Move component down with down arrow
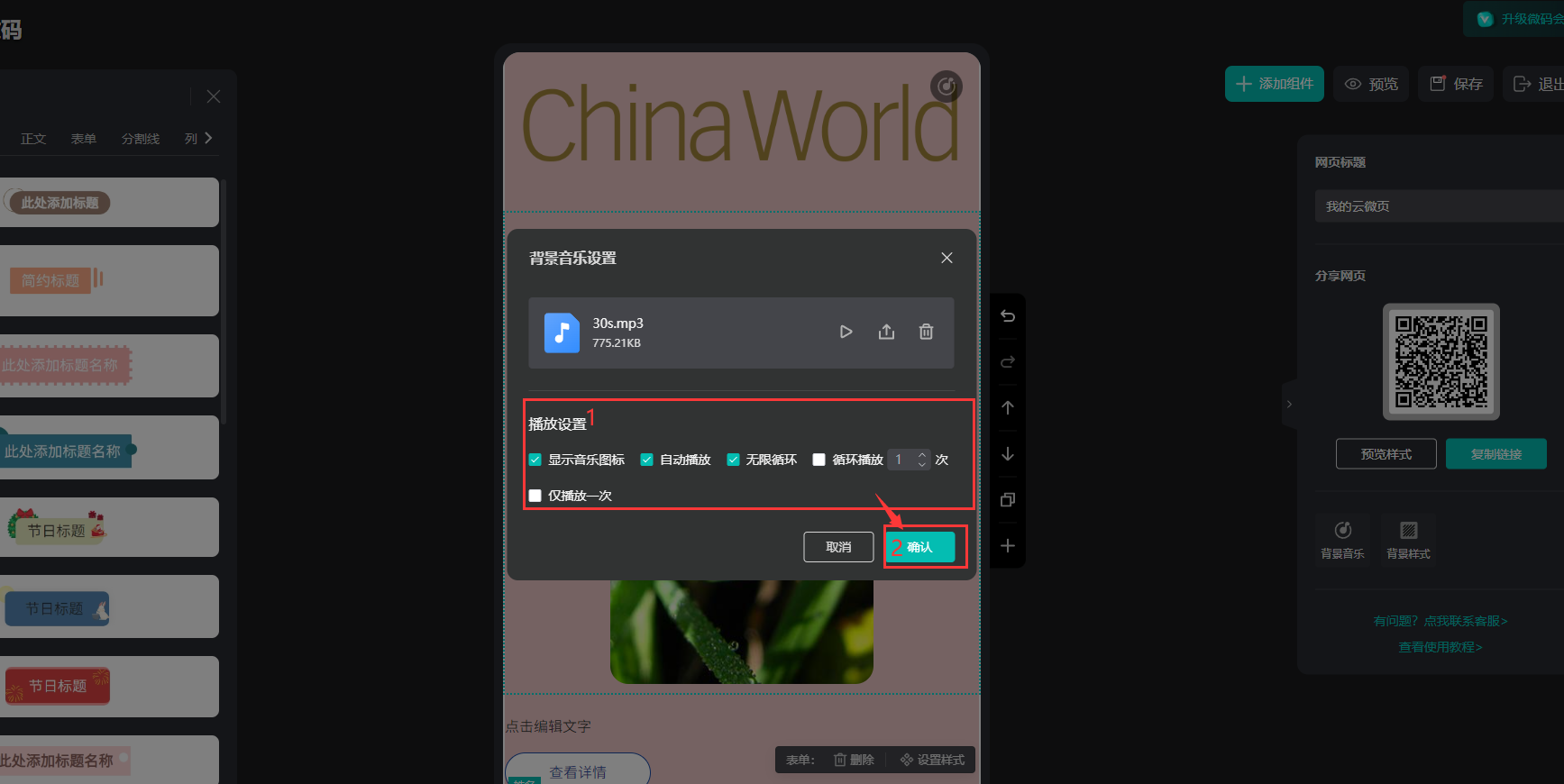1564x784 pixels. click(x=1008, y=454)
